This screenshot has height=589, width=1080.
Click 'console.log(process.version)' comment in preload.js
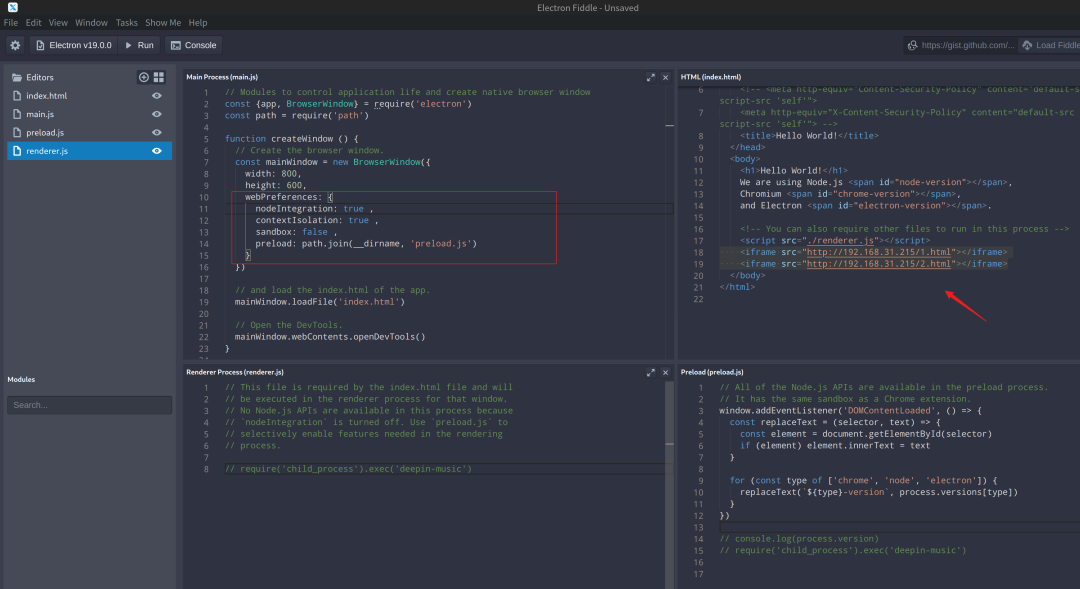click(799, 539)
